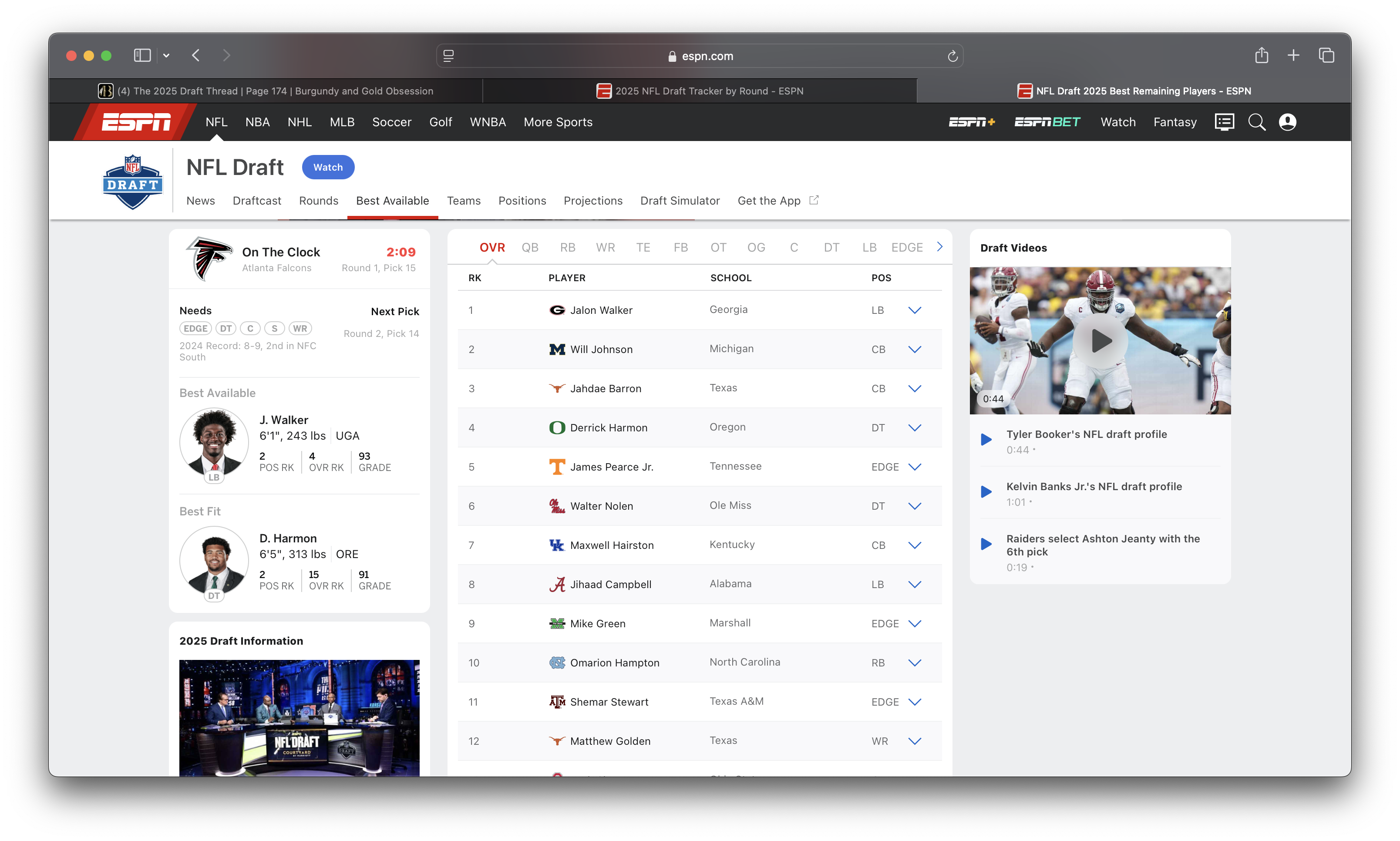Expand Maxwell Hairston's row details

[915, 545]
